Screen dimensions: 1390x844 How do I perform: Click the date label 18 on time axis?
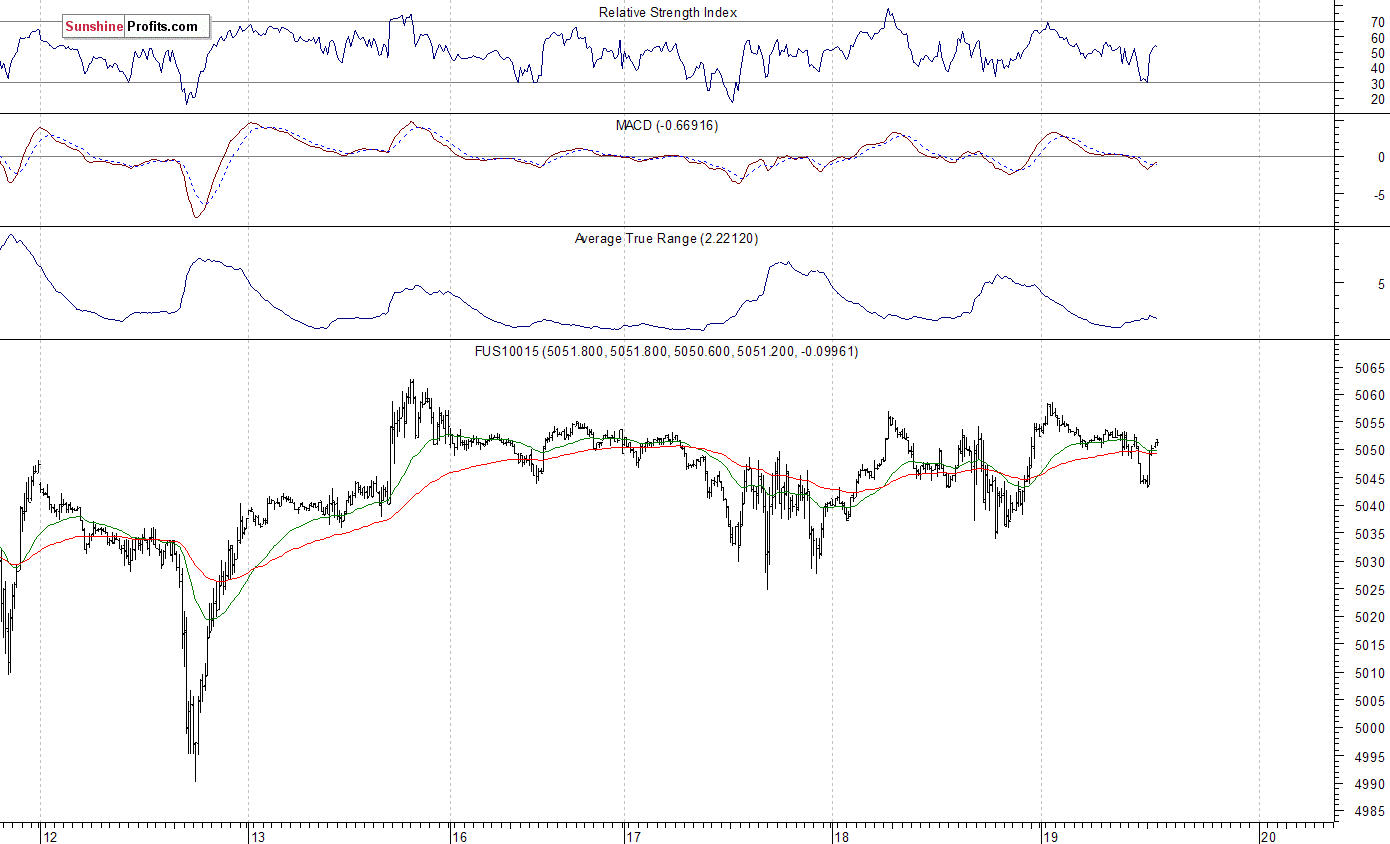841,836
